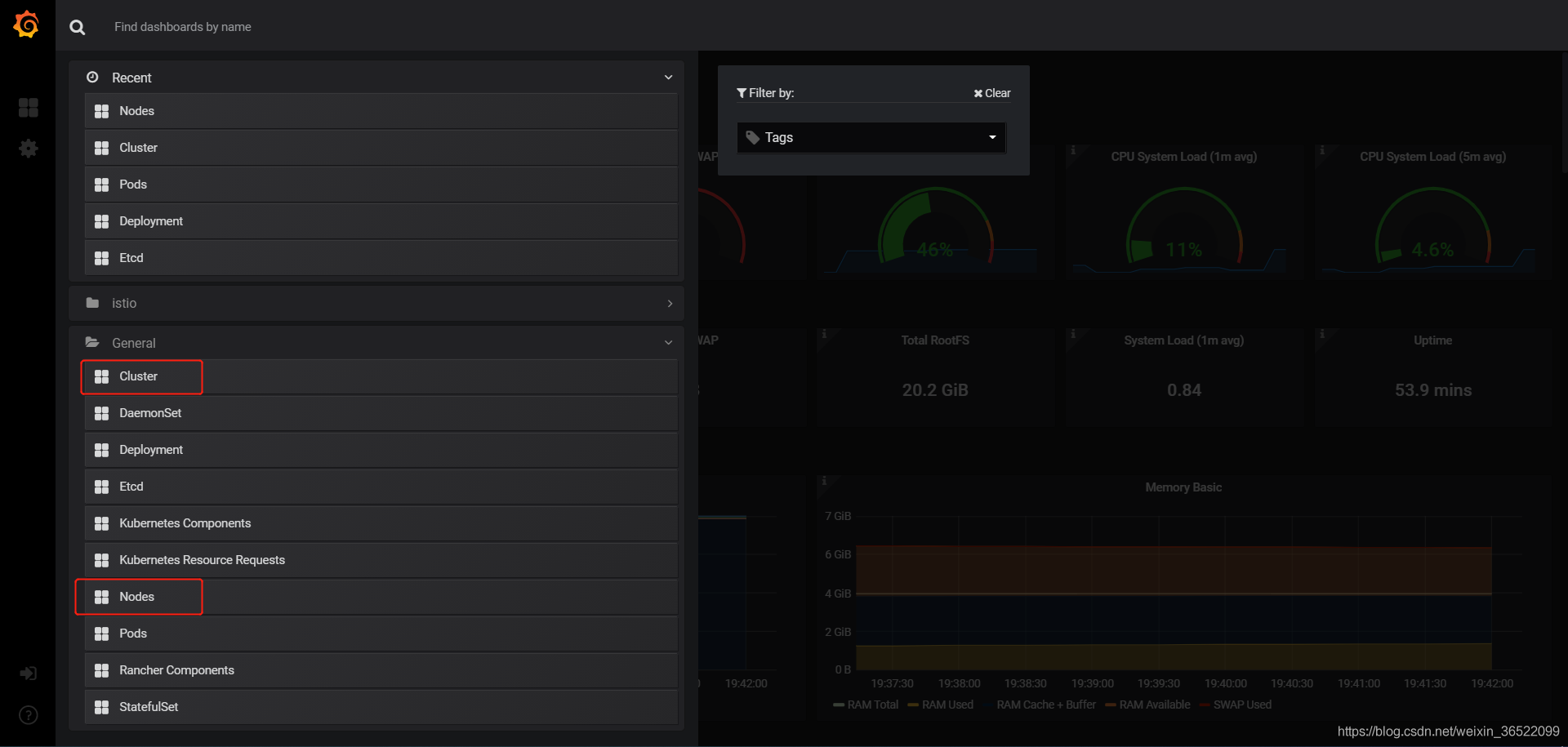1568x747 pixels.
Task: Collapse the Recent section chevron
Action: (669, 78)
